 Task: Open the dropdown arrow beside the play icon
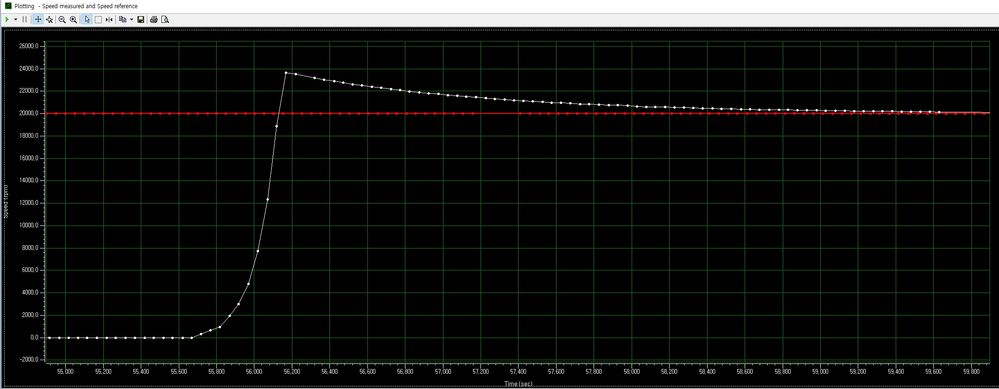tap(15, 20)
